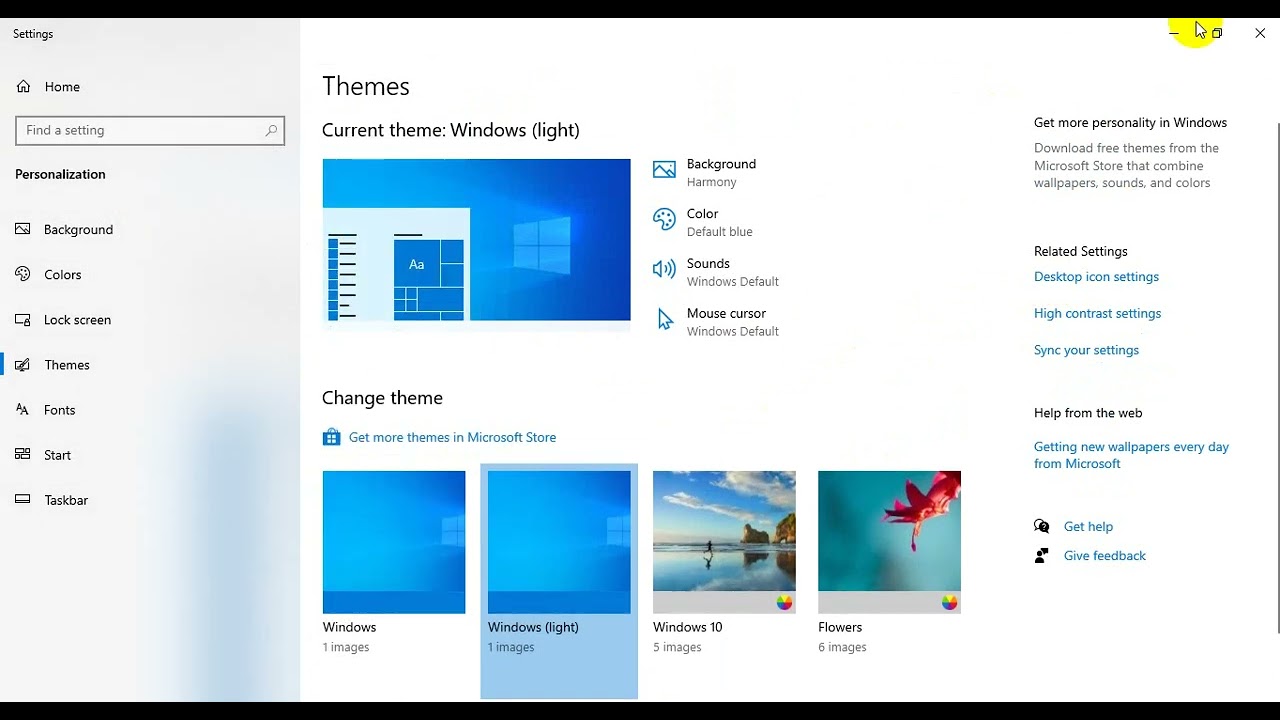Click the Fonts letter icon in sidebar
The image size is (1280, 720).
click(23, 410)
